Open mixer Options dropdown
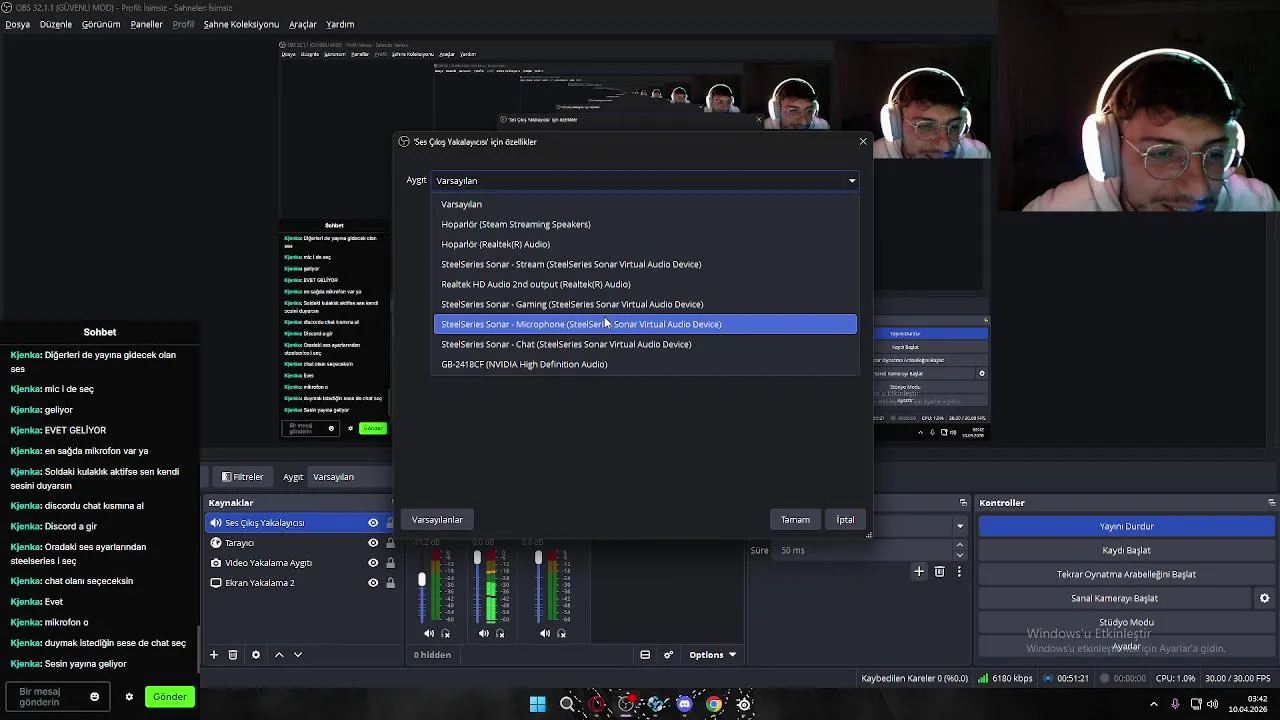This screenshot has height=720, width=1280. (x=712, y=655)
